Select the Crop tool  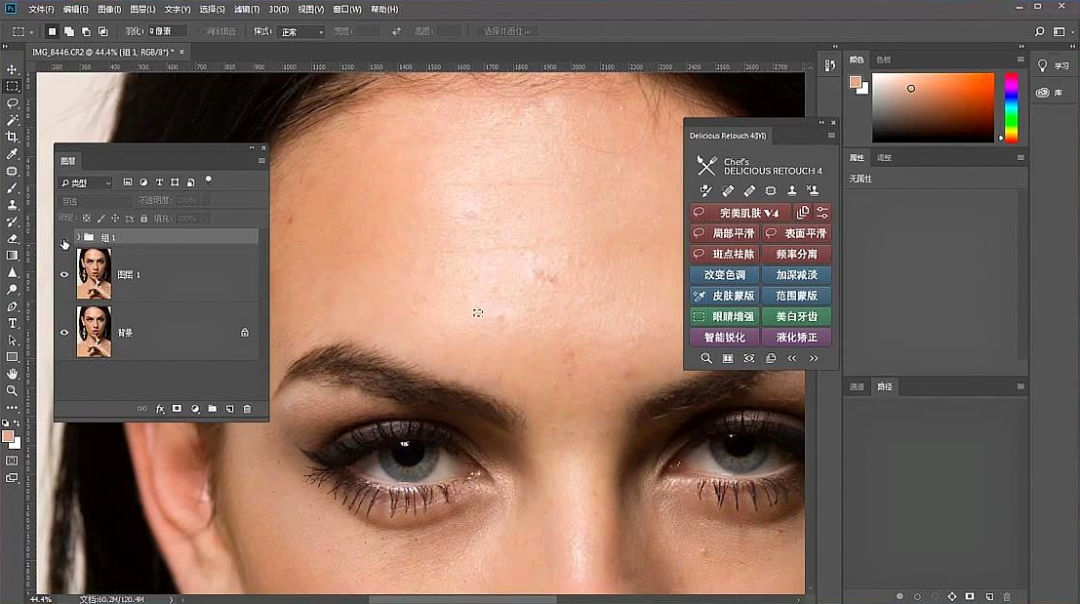coord(12,137)
